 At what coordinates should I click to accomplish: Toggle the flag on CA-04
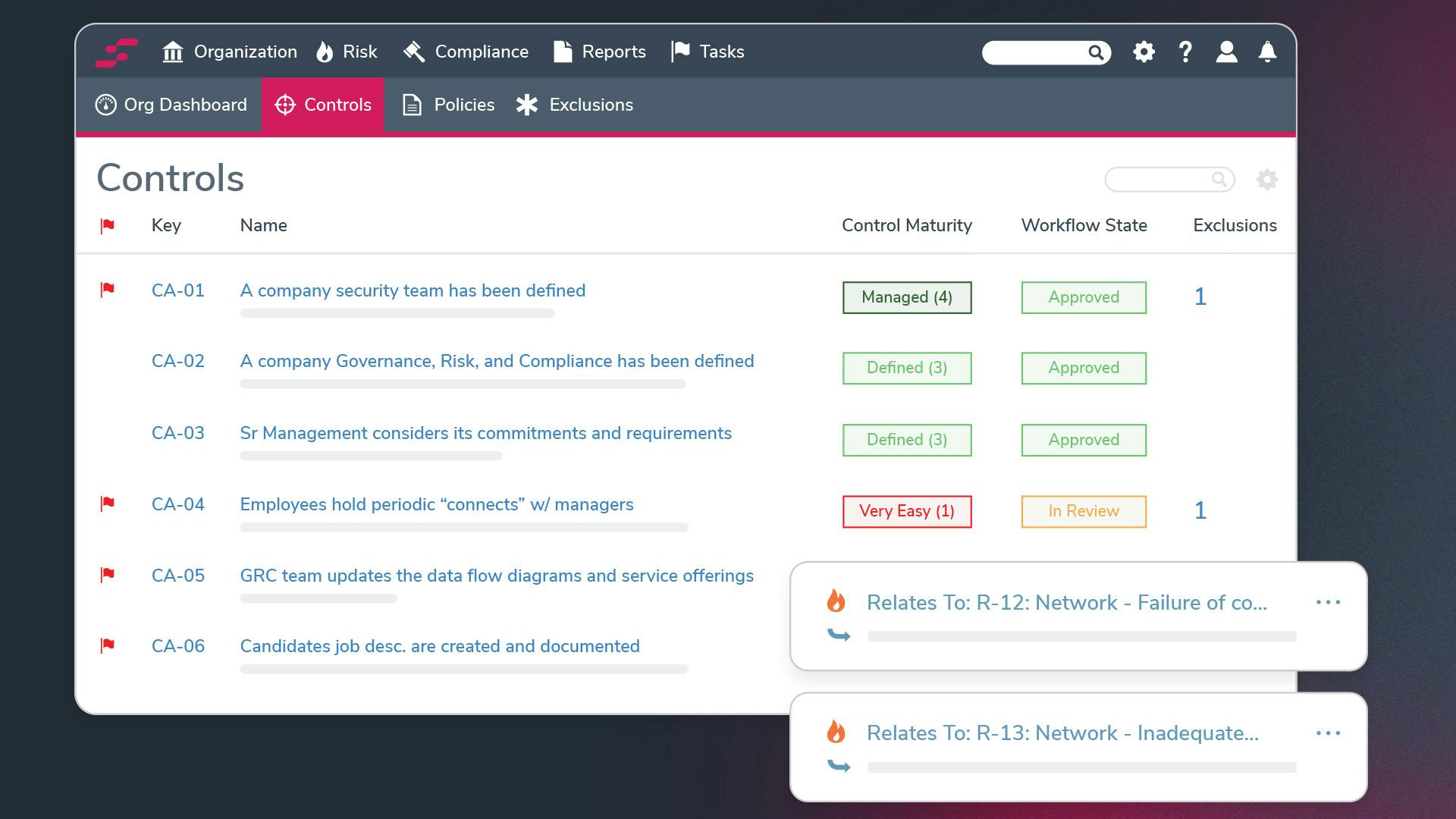tap(107, 505)
